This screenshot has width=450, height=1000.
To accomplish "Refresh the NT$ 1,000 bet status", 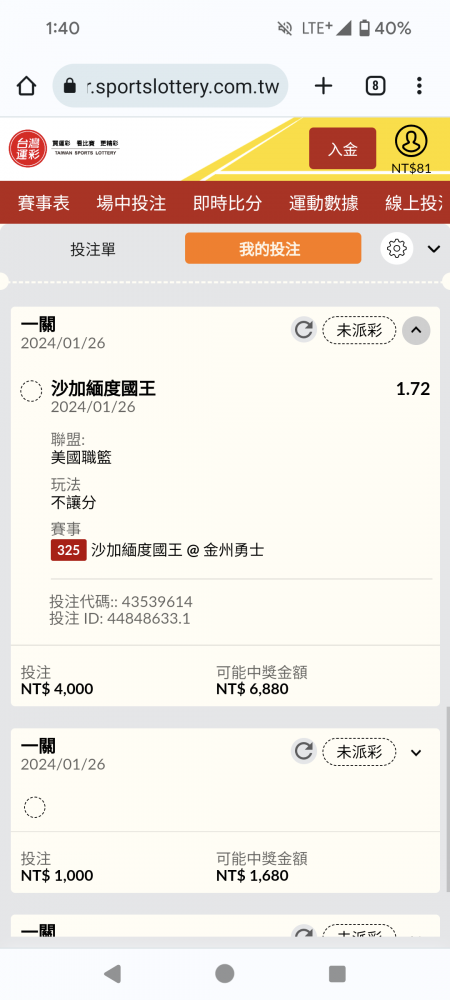I will coord(304,751).
